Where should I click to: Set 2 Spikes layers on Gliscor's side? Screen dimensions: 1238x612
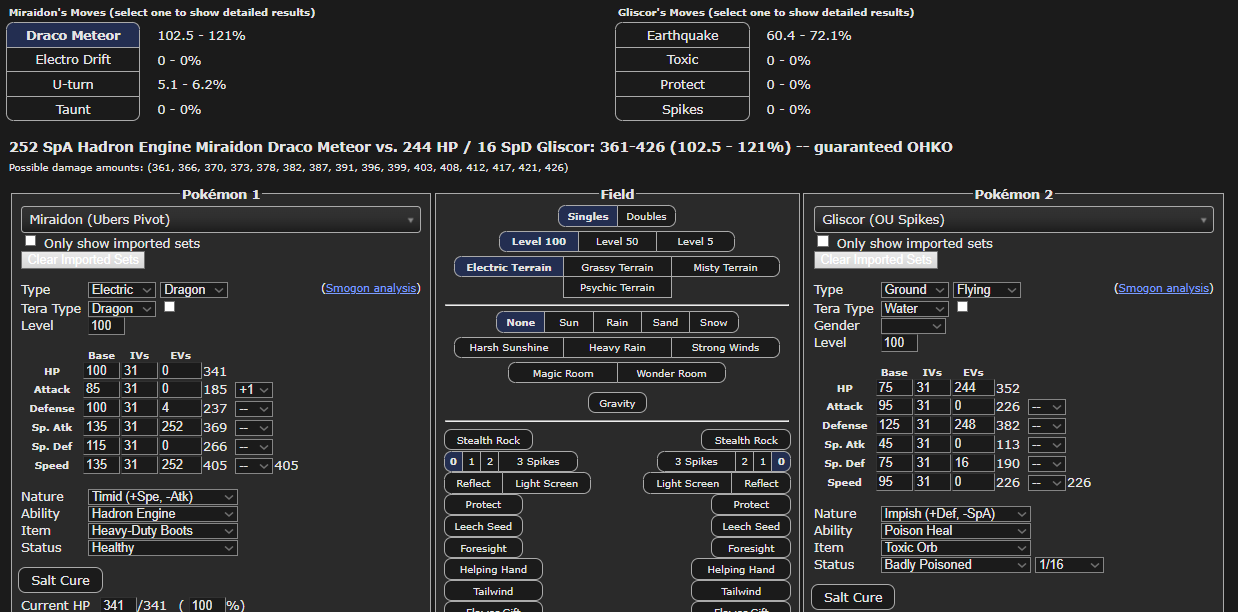744,462
